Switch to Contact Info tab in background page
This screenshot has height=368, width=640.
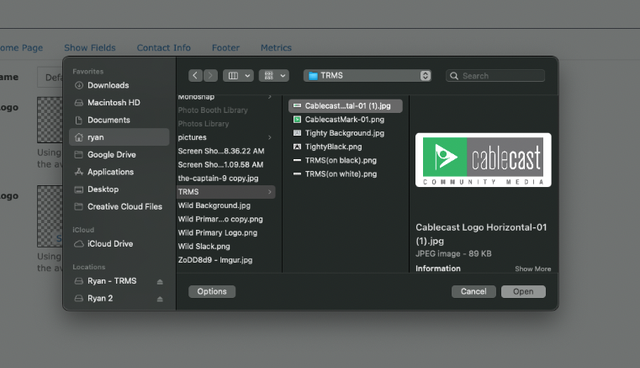[164, 48]
